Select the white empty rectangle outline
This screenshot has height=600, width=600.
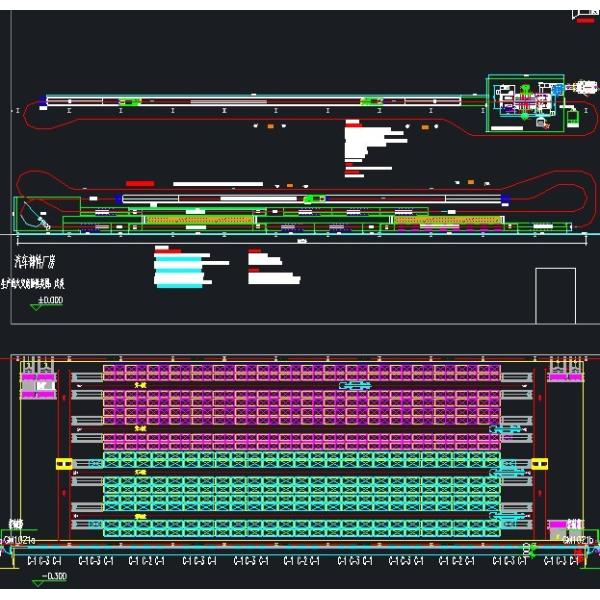[555, 295]
